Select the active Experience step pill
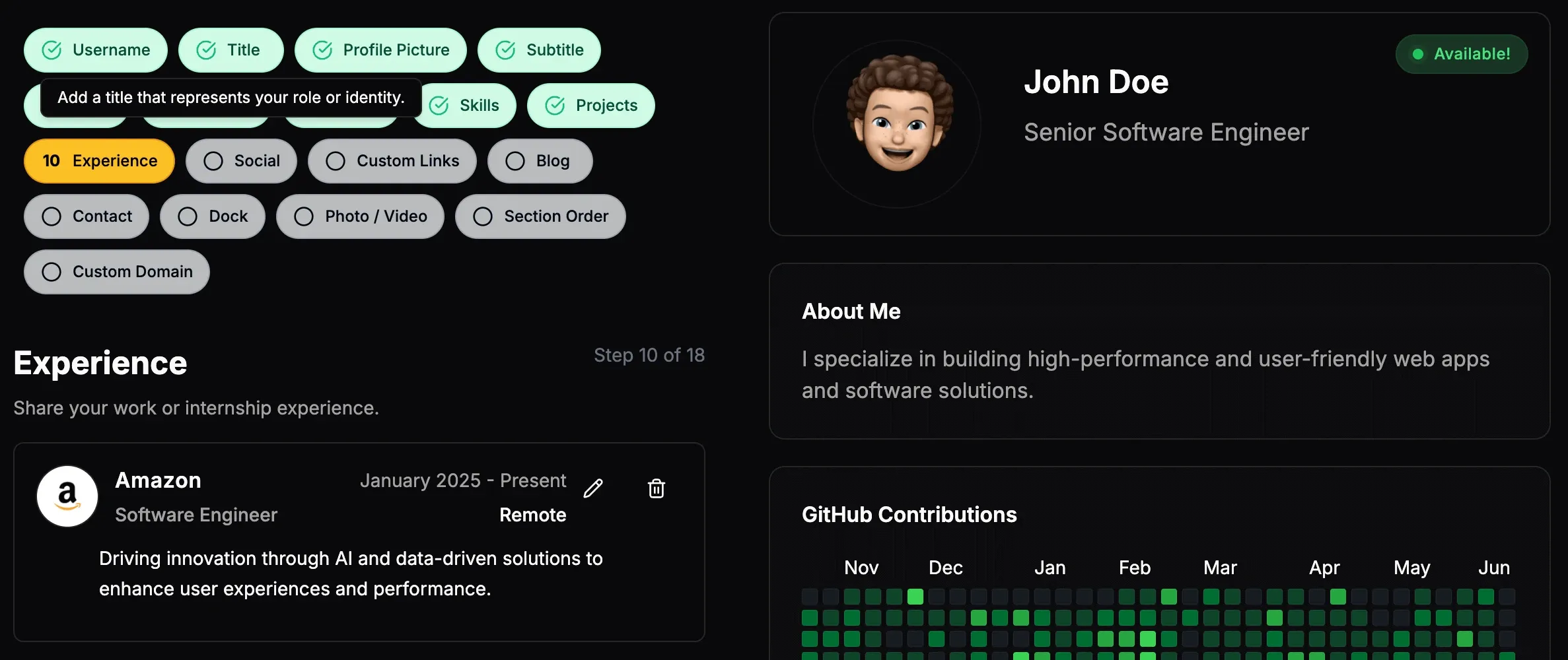The width and height of the screenshot is (1568, 660). [x=99, y=161]
